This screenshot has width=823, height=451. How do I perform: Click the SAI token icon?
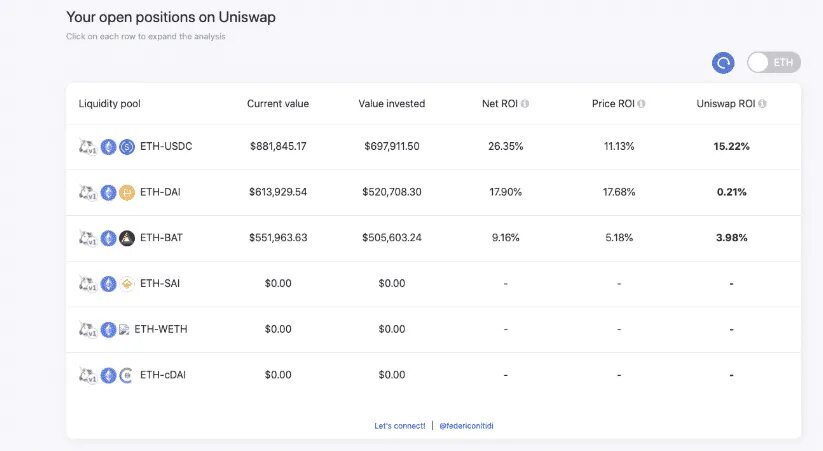click(126, 284)
